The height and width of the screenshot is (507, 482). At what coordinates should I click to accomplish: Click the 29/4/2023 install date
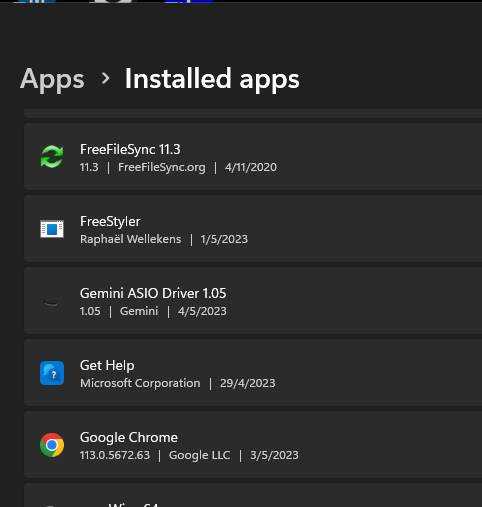(x=248, y=383)
